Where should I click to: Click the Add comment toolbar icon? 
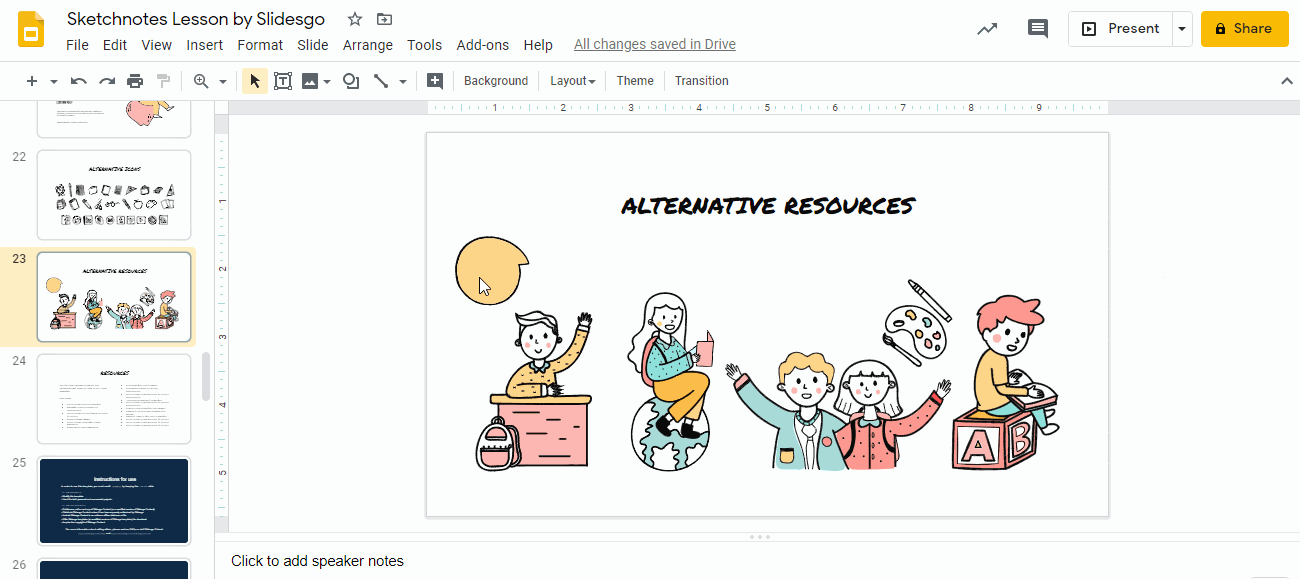(435, 81)
